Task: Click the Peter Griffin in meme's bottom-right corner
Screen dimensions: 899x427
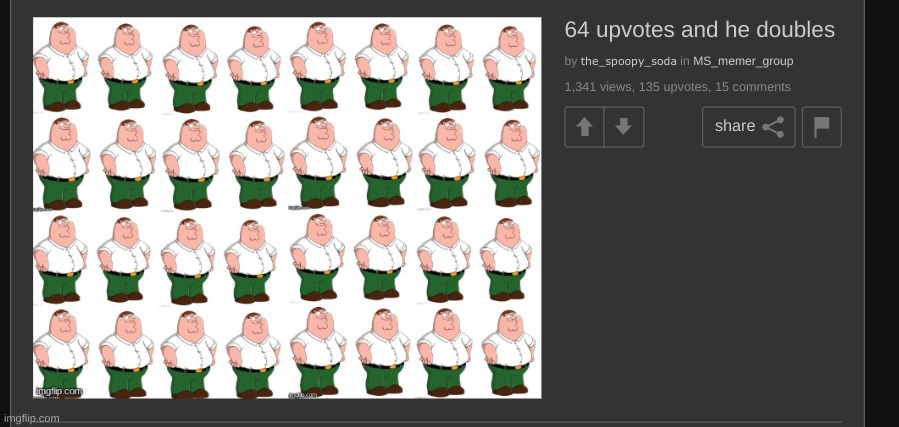Action: [509, 352]
